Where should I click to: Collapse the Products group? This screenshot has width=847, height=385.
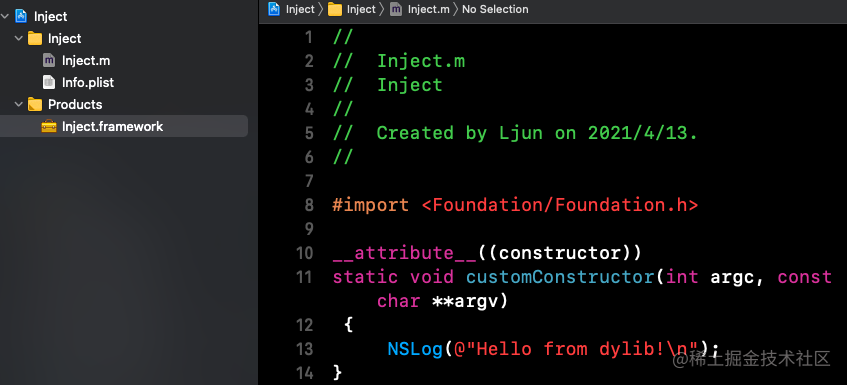19,104
